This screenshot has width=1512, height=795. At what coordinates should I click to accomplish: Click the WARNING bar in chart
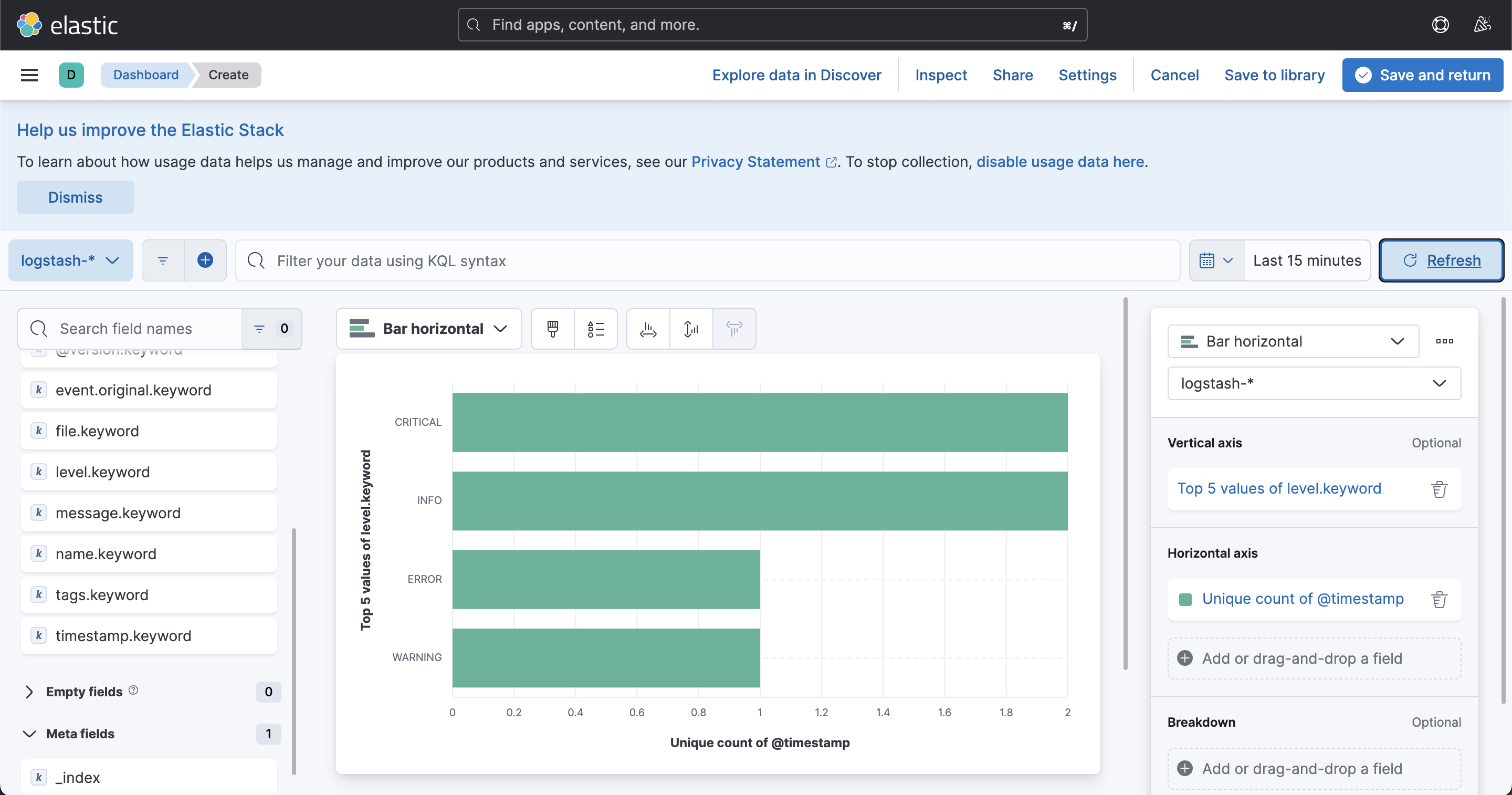[606, 657]
